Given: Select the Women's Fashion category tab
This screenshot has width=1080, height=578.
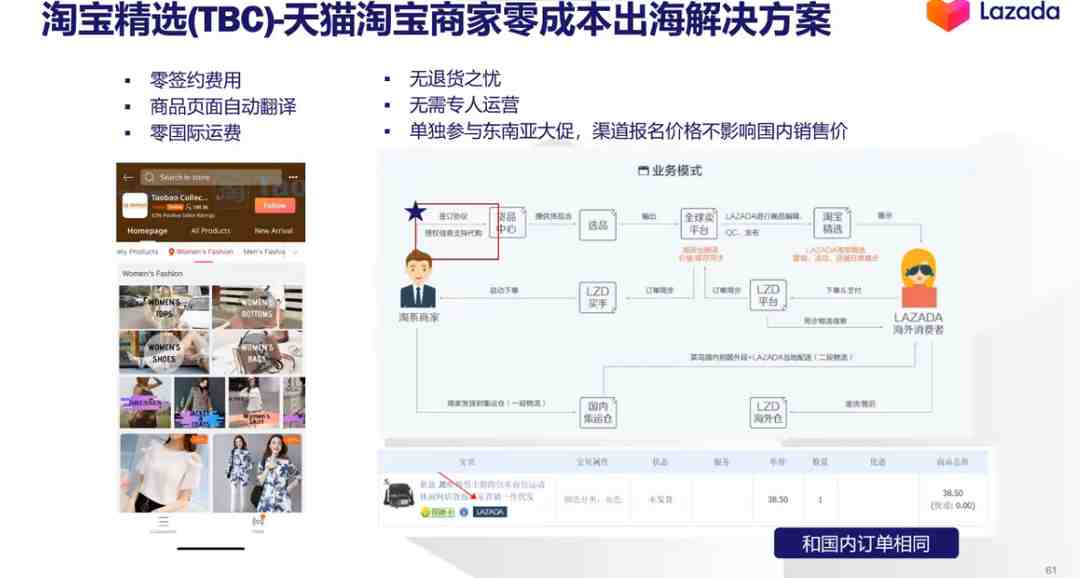Looking at the screenshot, I should click(x=201, y=252).
